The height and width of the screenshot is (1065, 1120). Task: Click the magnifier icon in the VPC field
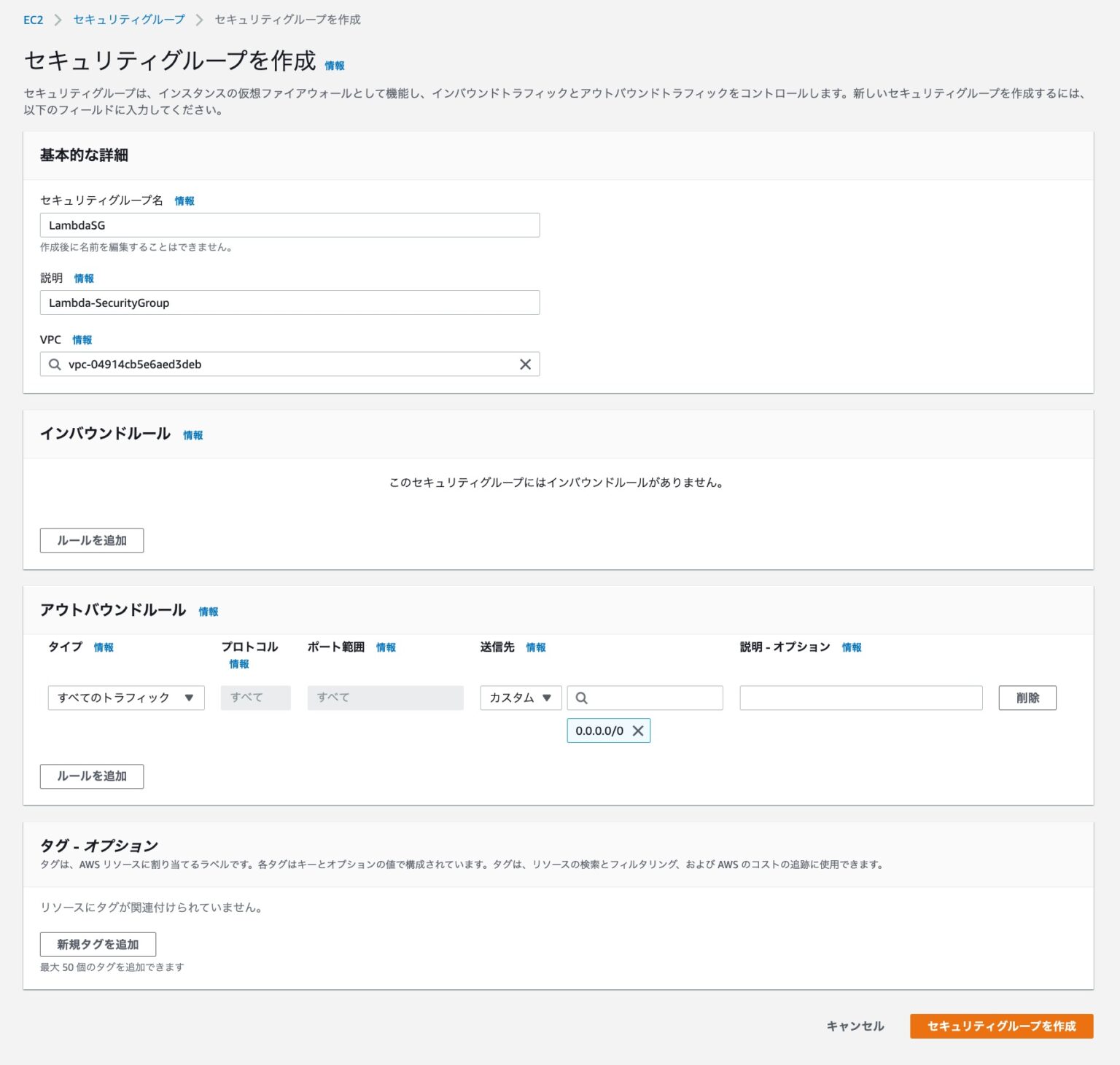55,364
